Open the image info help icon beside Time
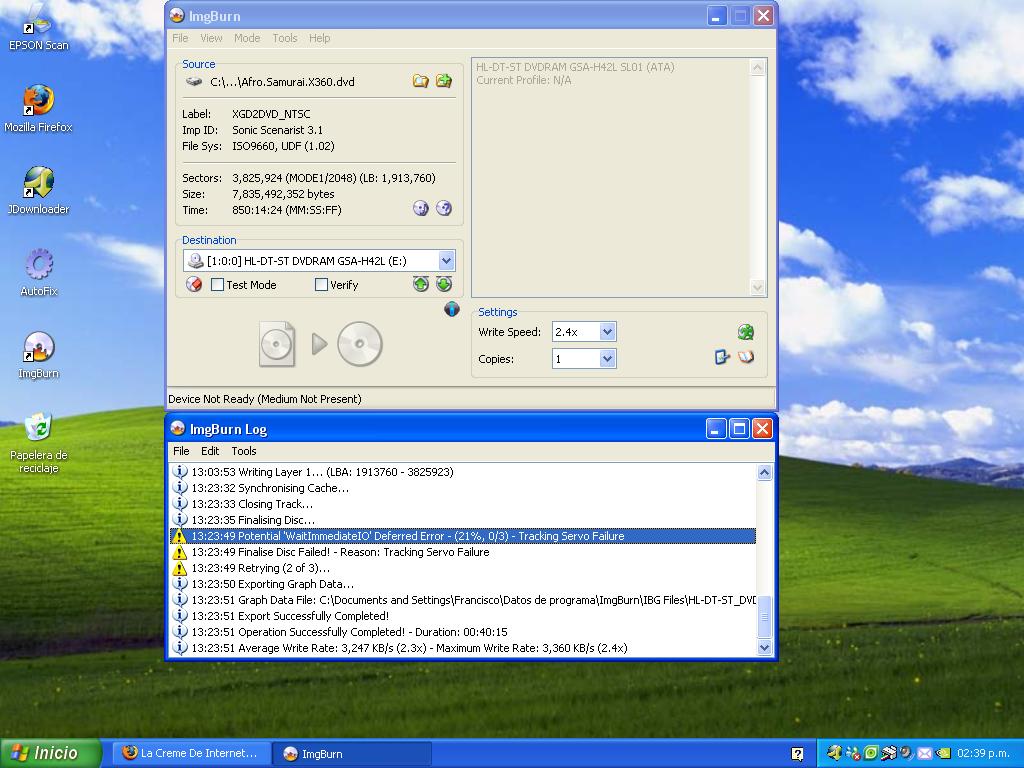Image resolution: width=1024 pixels, height=768 pixels. point(444,209)
